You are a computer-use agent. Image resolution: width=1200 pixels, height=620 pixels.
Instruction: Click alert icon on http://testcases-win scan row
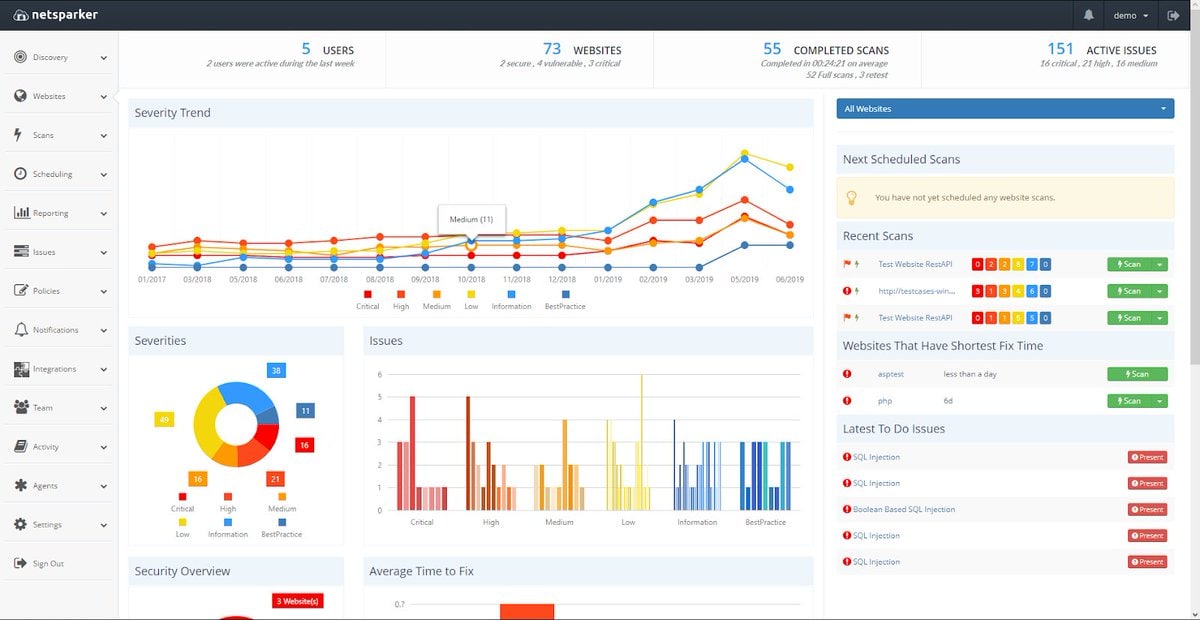coord(847,291)
